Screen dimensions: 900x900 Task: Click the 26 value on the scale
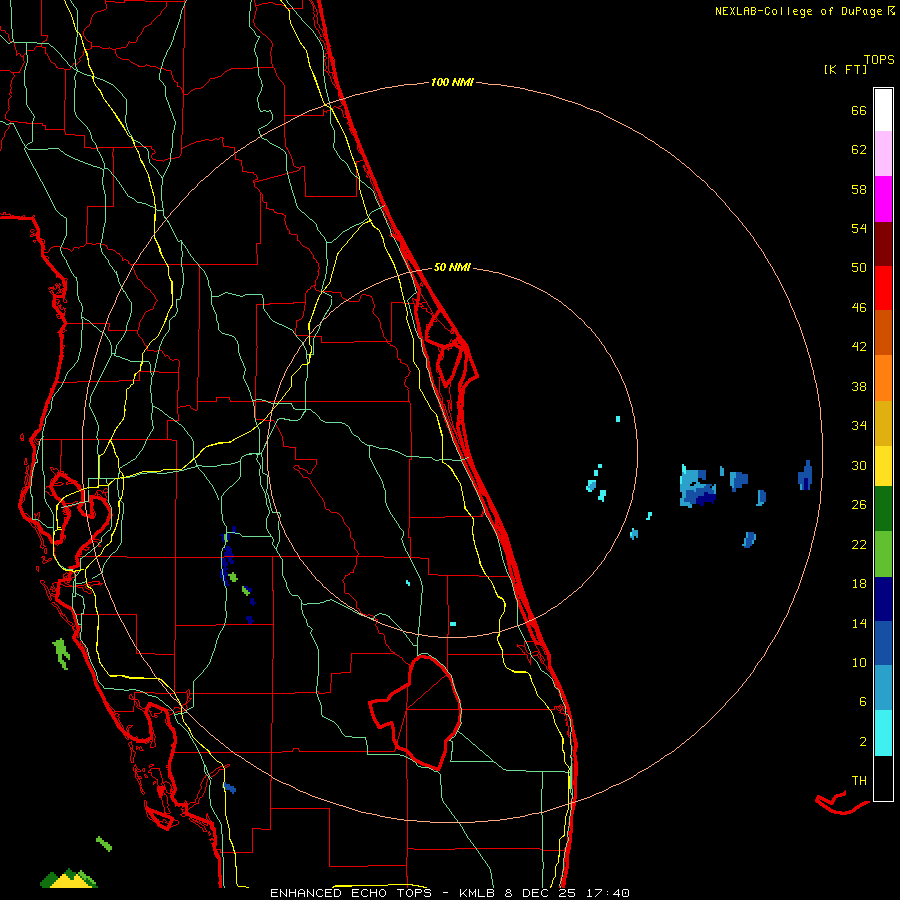[x=859, y=505]
